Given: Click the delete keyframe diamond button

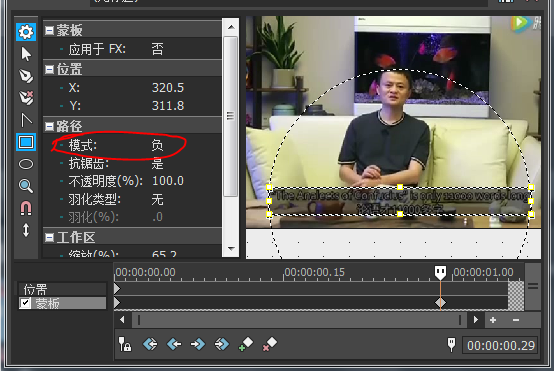Looking at the screenshot, I should [x=270, y=343].
